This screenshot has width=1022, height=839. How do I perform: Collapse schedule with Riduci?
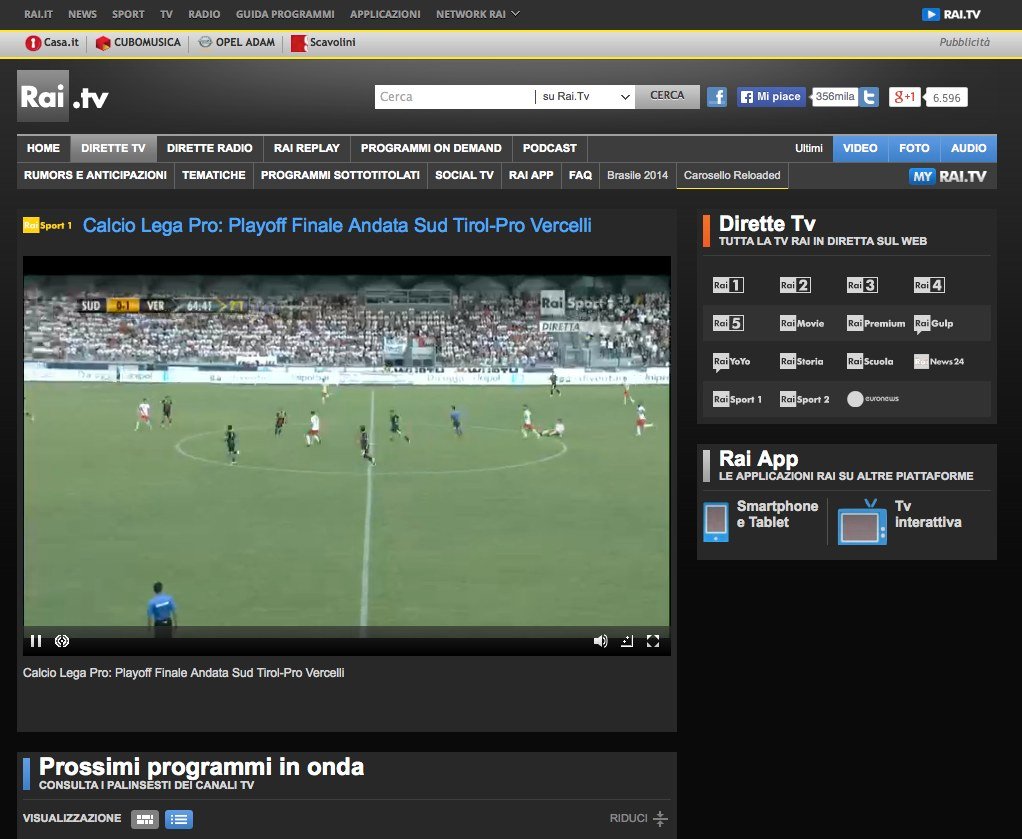coord(639,818)
